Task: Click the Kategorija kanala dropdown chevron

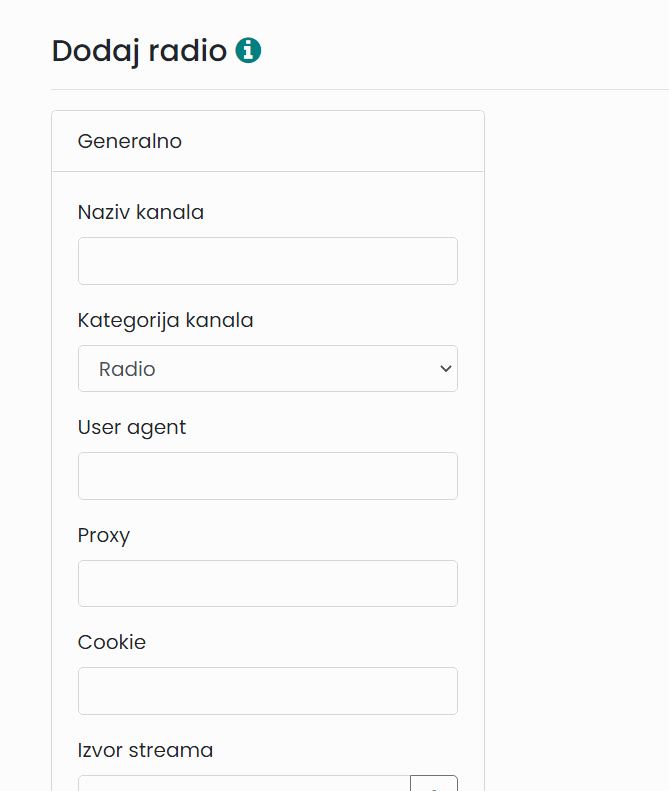Action: pos(445,369)
